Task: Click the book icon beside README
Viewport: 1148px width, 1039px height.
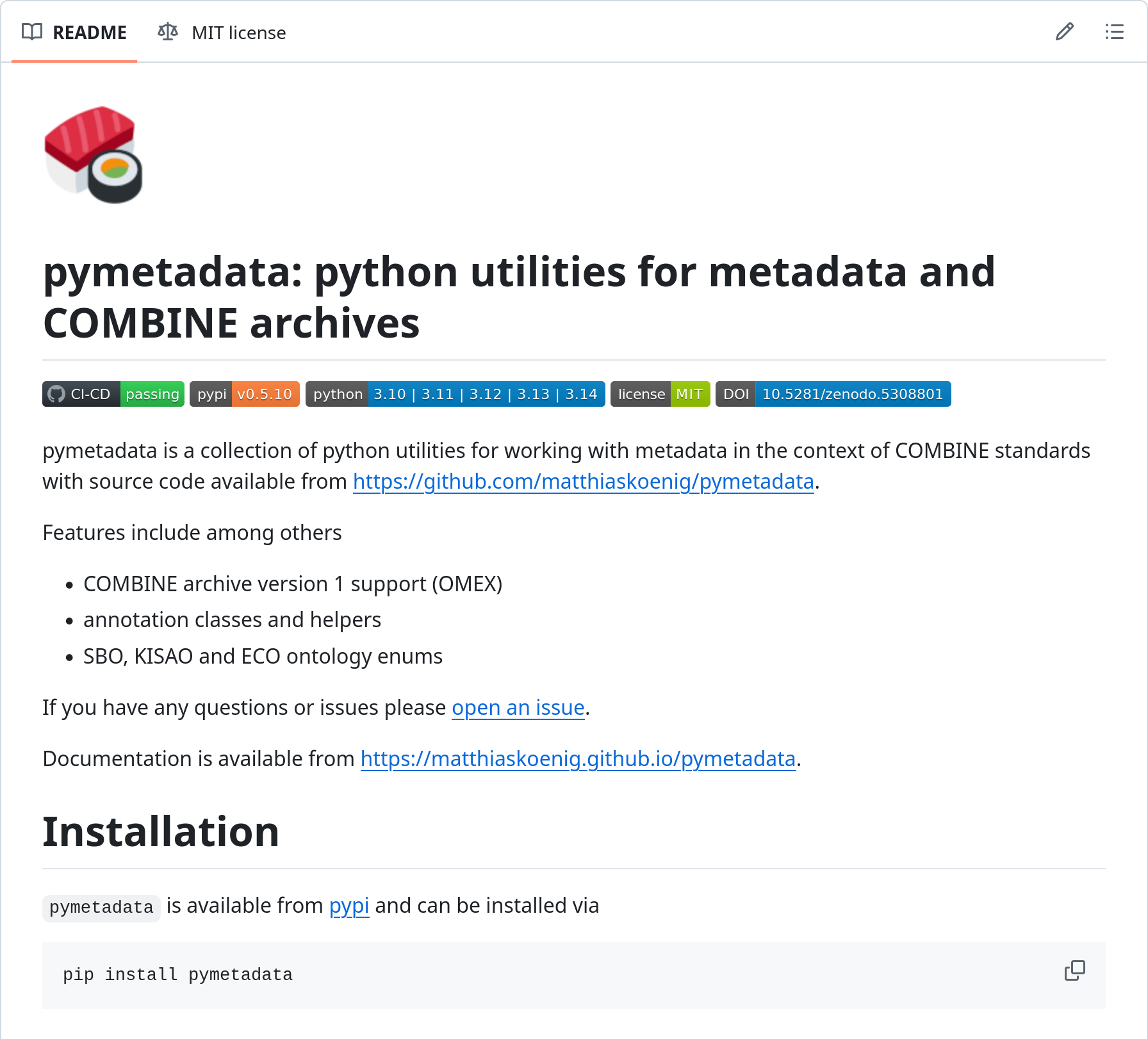Action: point(32,32)
